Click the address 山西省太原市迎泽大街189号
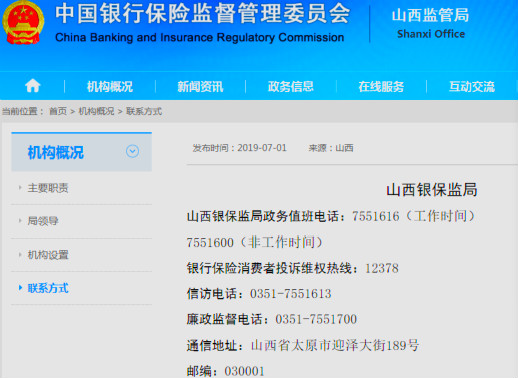The image size is (518, 378). click(335, 345)
